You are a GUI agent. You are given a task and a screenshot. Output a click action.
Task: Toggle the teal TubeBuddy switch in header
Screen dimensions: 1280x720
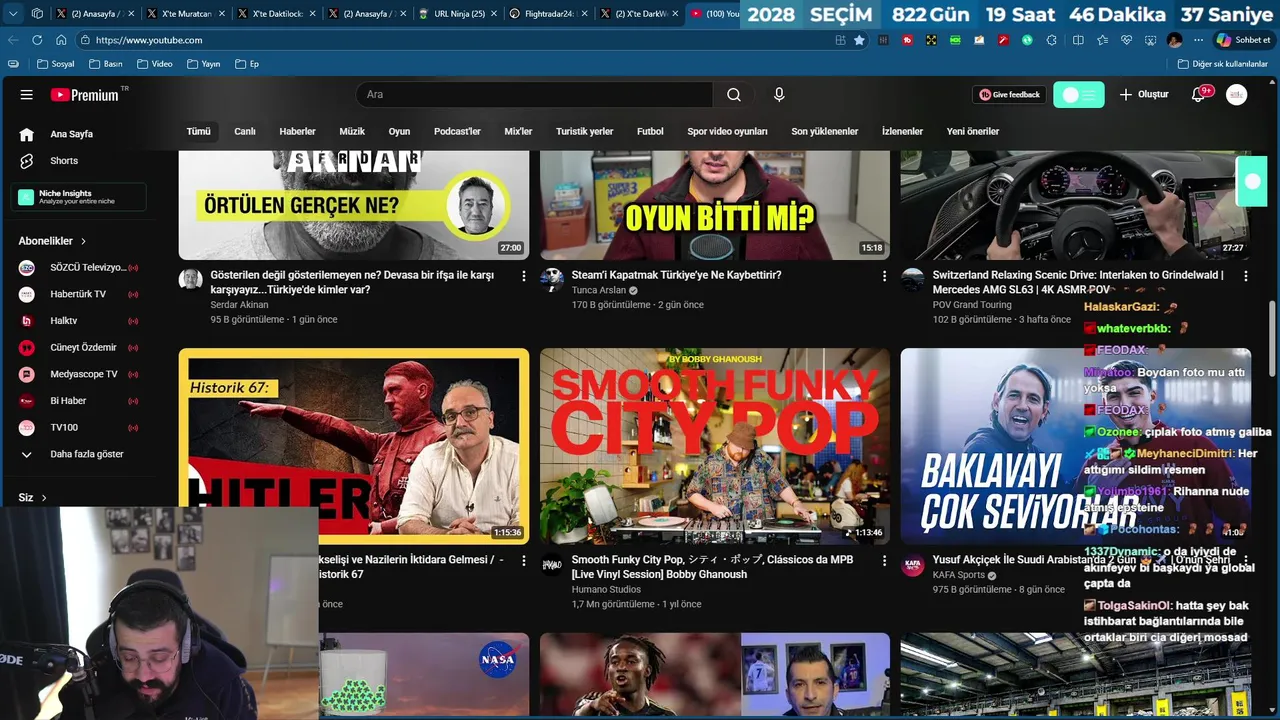1079,94
